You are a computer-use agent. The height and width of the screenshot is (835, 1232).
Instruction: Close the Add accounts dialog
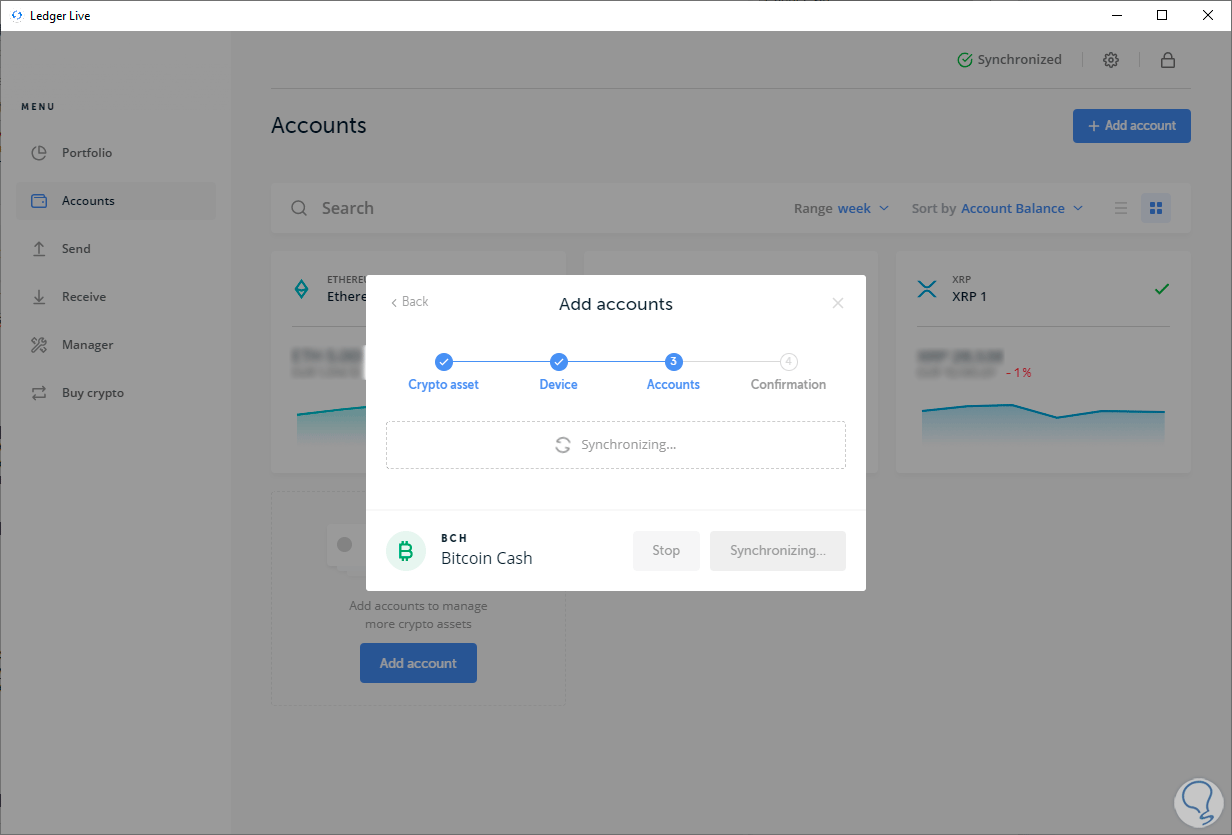[838, 303]
